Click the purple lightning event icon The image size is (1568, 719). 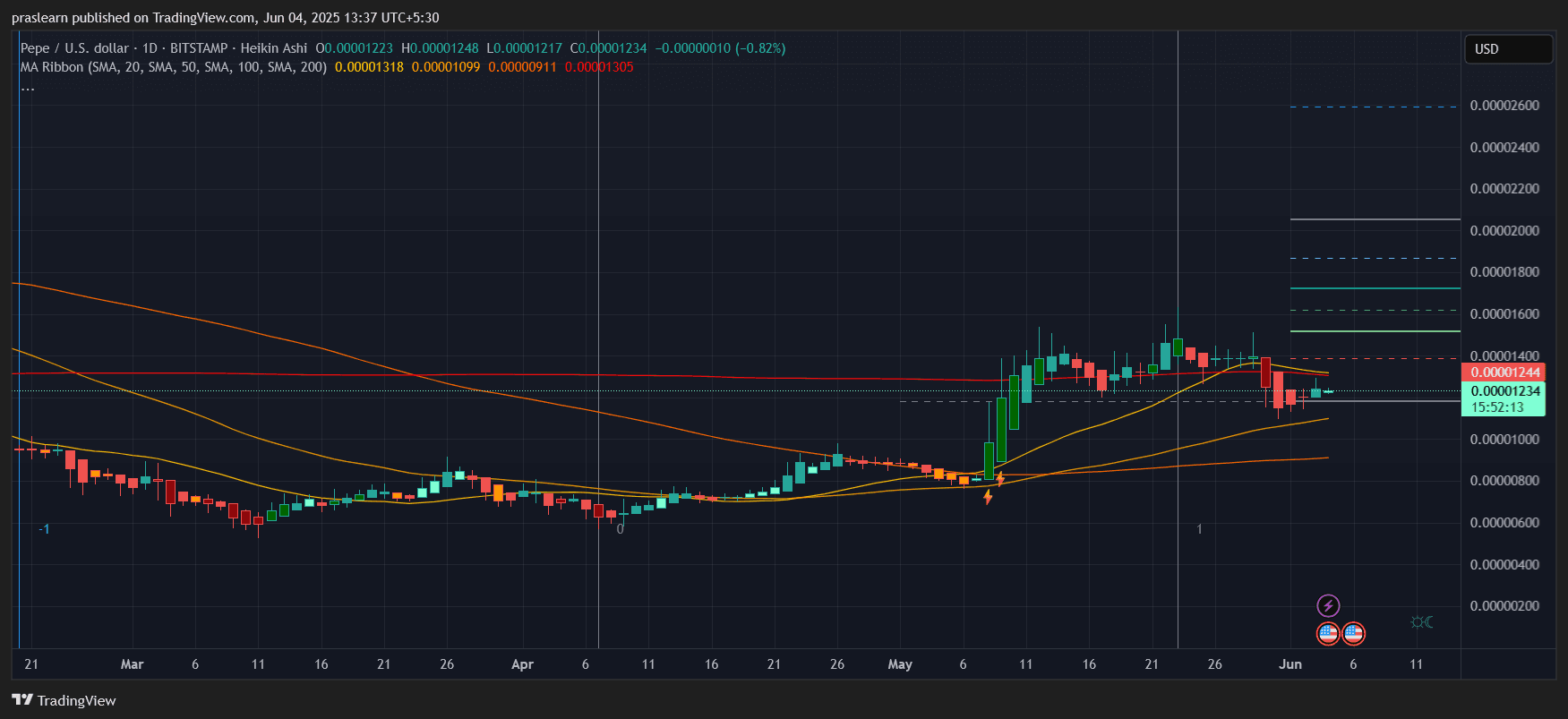tap(1328, 606)
